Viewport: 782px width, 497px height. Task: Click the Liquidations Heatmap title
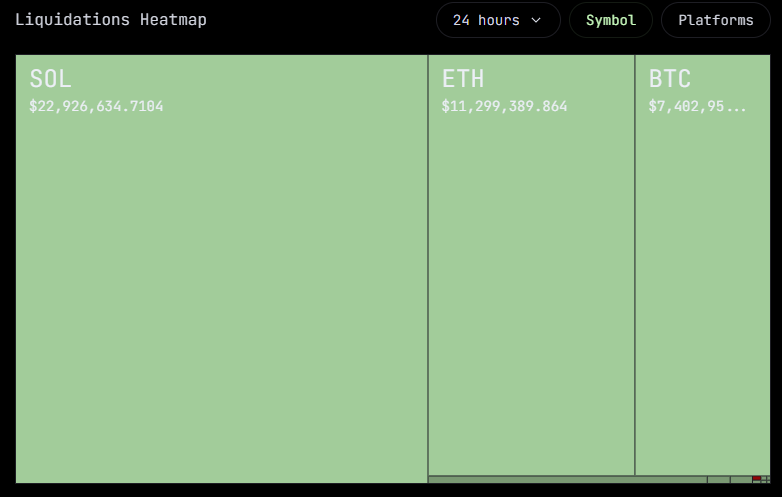(x=111, y=20)
